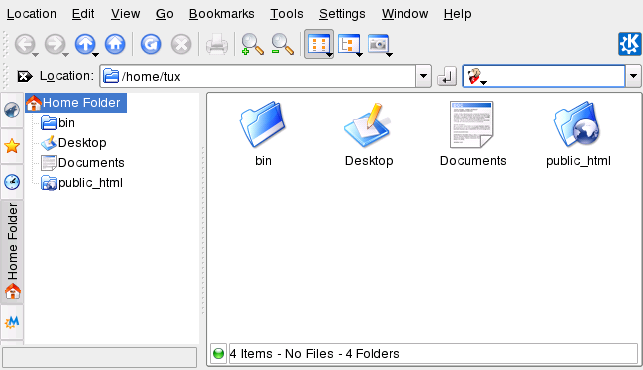Screen dimensions: 643x370
Task: Select the Network sidebar tab with globe
Action: [12, 110]
